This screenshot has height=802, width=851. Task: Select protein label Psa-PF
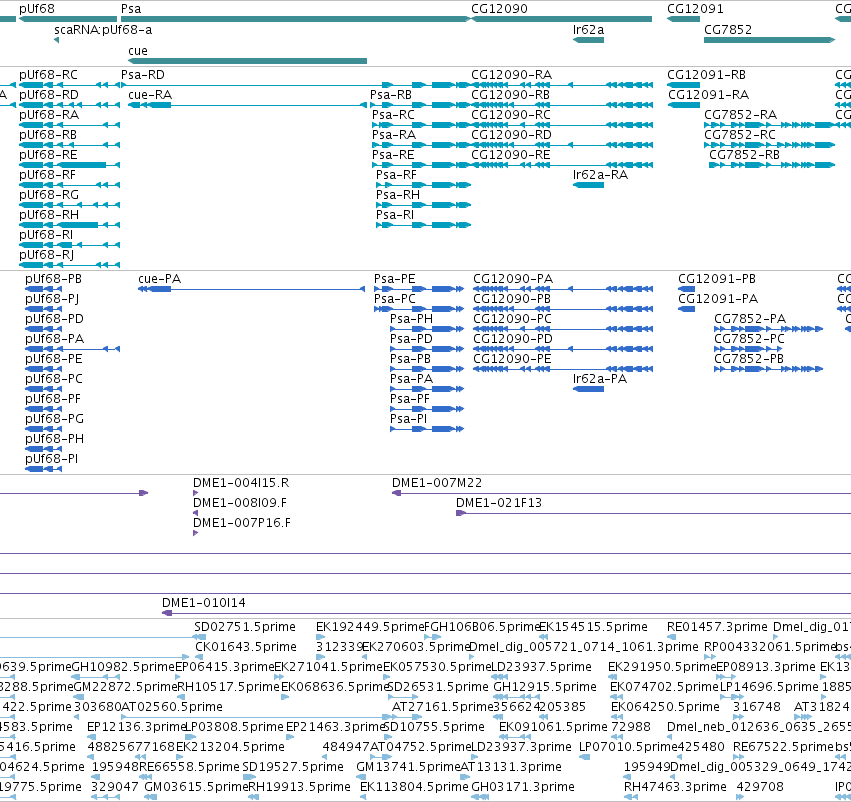click(410, 399)
